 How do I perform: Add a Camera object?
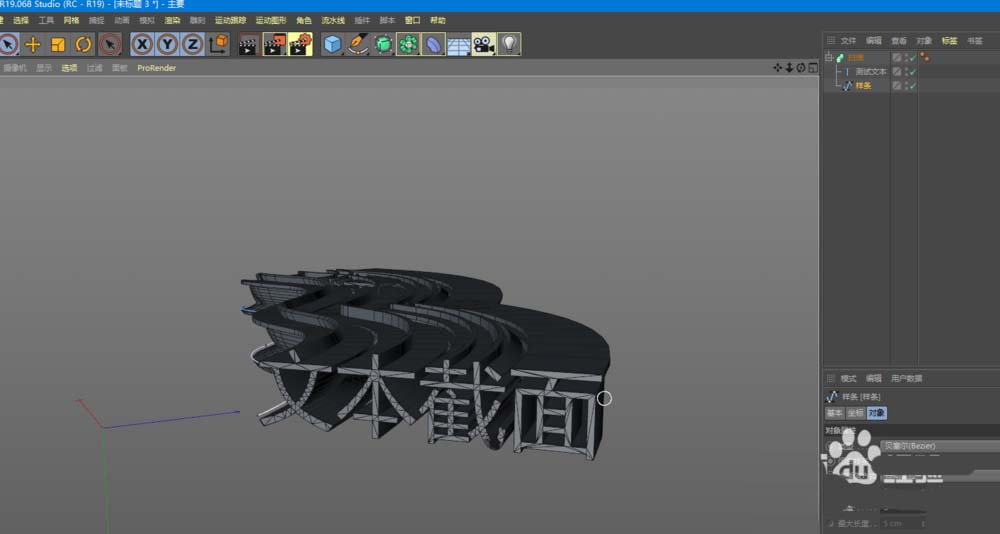[x=484, y=44]
